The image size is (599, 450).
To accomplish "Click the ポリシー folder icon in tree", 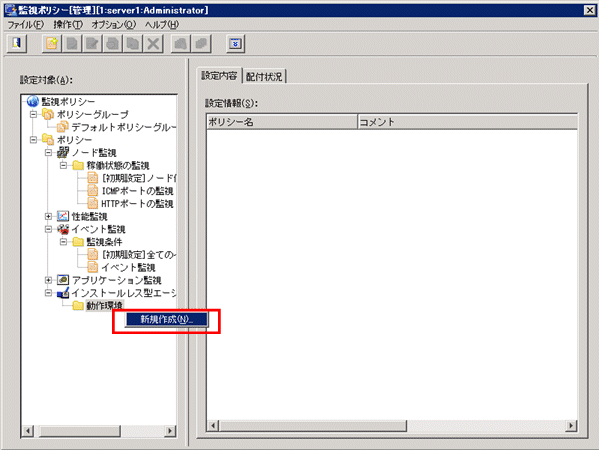I will [48, 139].
